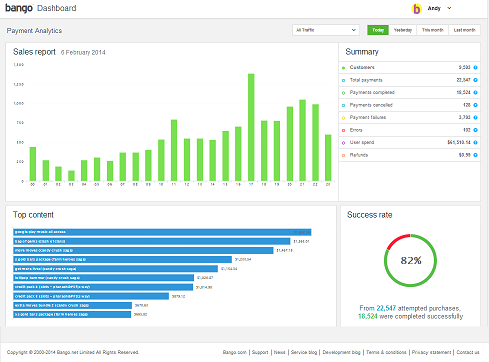The image size is (489, 362).
Task: Open info icon for Refunds row
Action: coord(475,155)
